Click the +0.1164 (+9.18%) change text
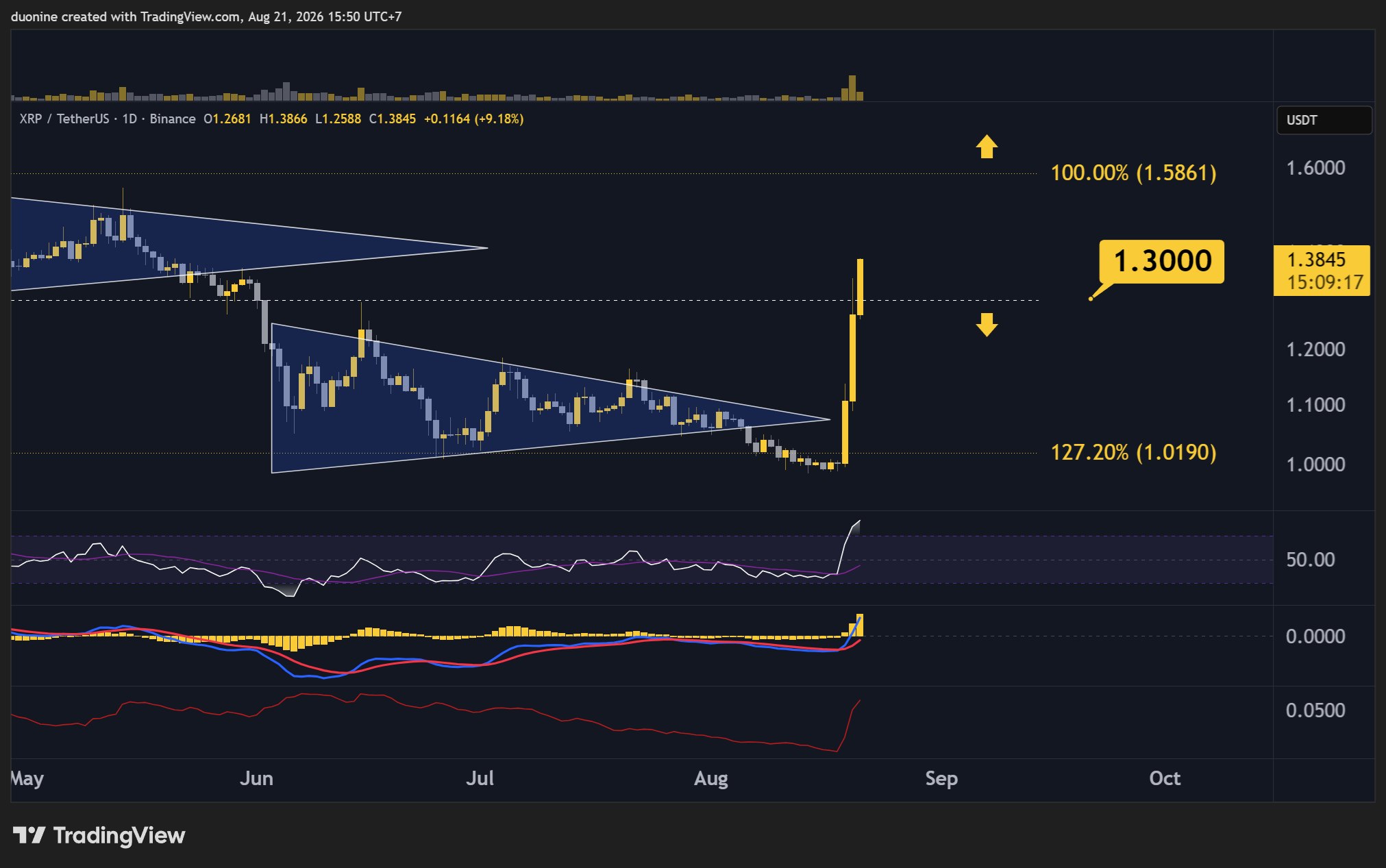 coord(474,119)
